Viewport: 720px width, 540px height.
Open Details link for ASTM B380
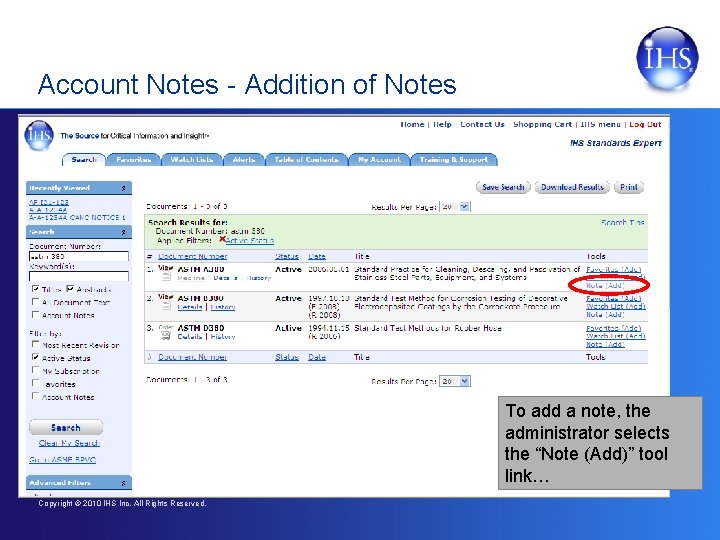tap(190, 307)
